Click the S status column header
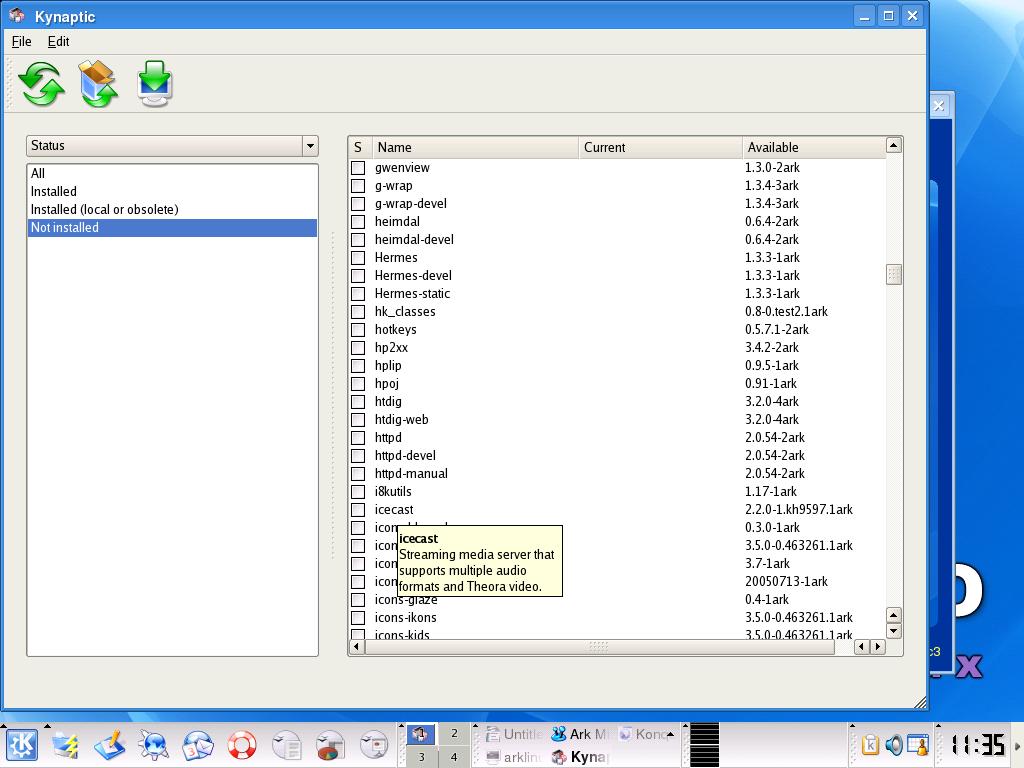The height and width of the screenshot is (768, 1024). [360, 148]
